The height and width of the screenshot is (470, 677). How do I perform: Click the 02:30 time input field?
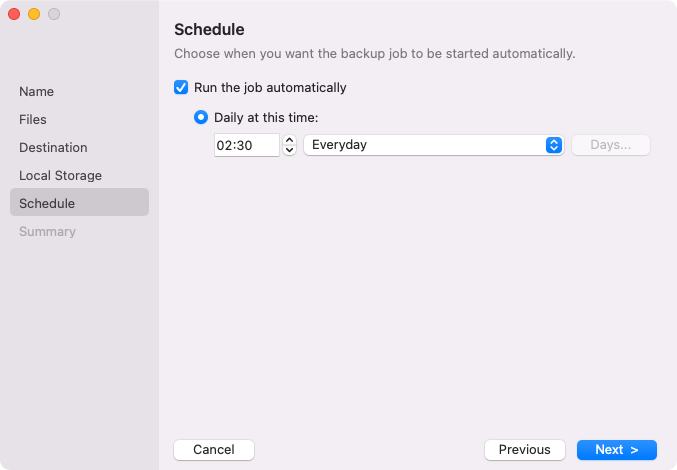click(x=246, y=145)
